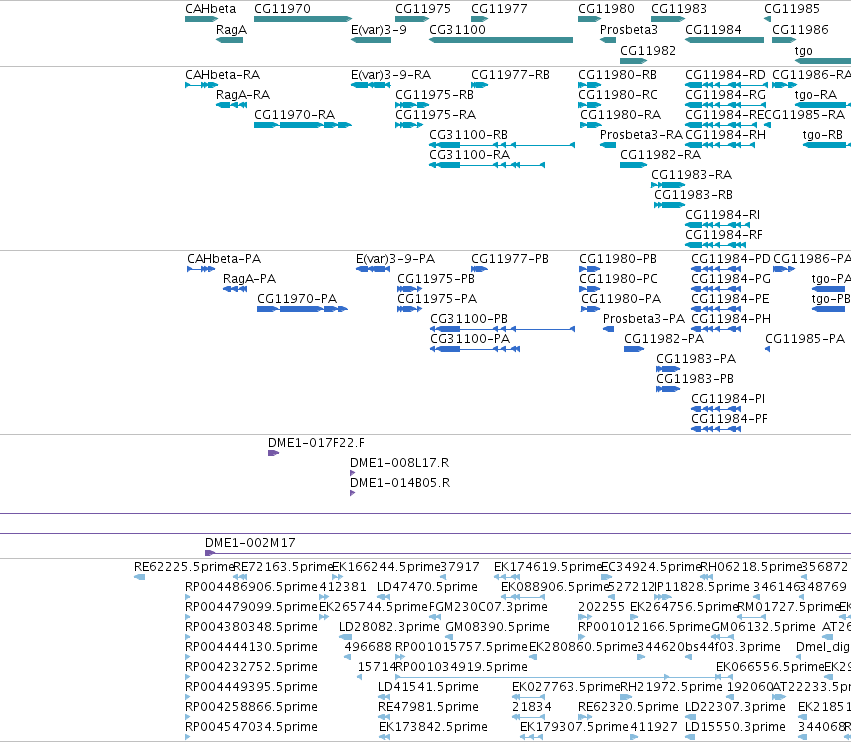
Task: Open the CG11977-PB protein label
Action: [510, 258]
